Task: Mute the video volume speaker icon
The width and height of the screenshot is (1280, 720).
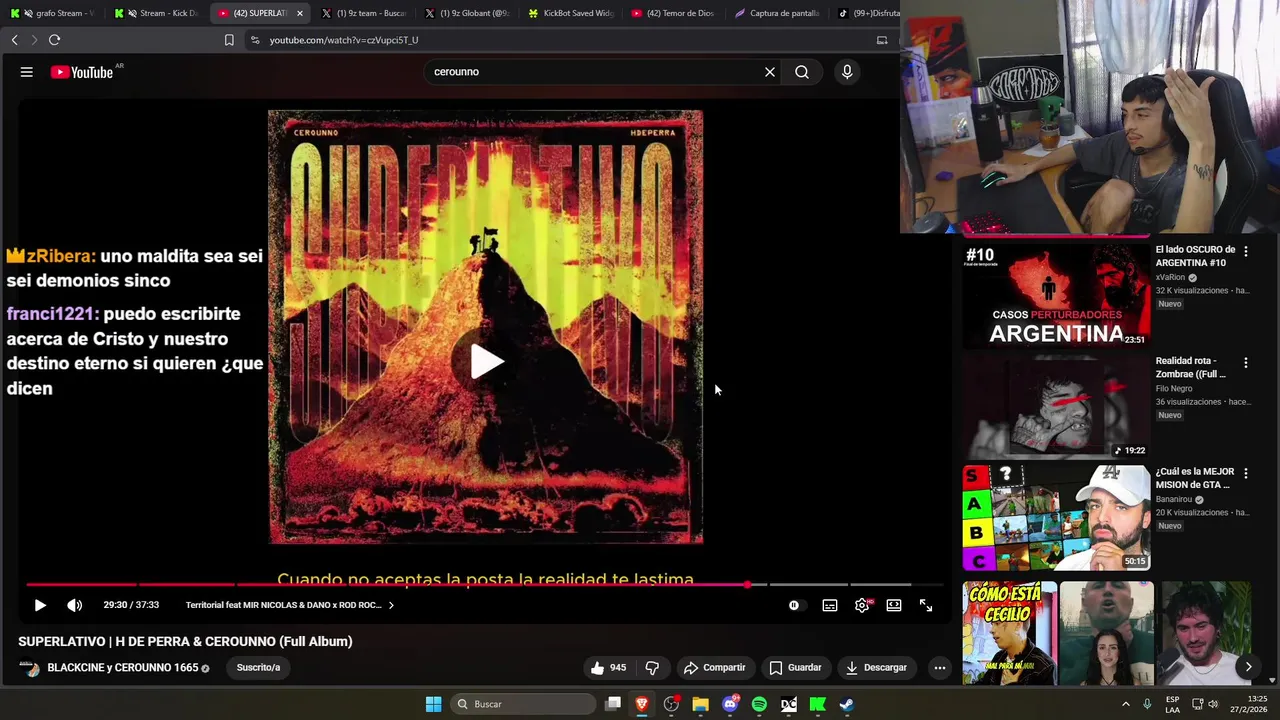Action: pos(74,605)
